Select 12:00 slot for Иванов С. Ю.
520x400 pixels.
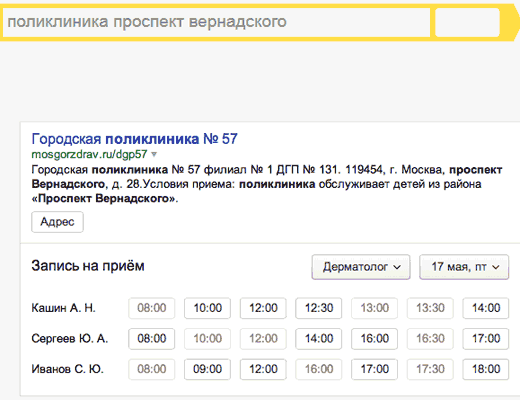[x=263, y=369]
